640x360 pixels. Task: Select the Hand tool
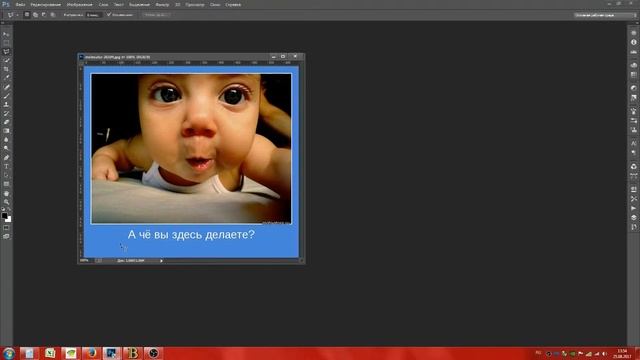[x=6, y=193]
